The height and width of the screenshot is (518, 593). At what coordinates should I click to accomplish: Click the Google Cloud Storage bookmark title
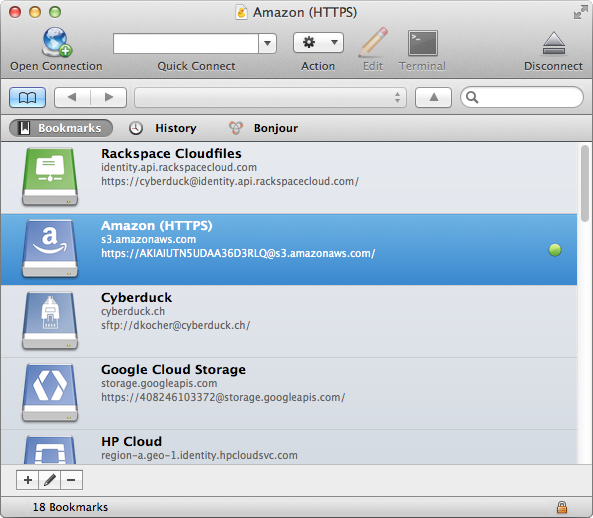tap(173, 369)
